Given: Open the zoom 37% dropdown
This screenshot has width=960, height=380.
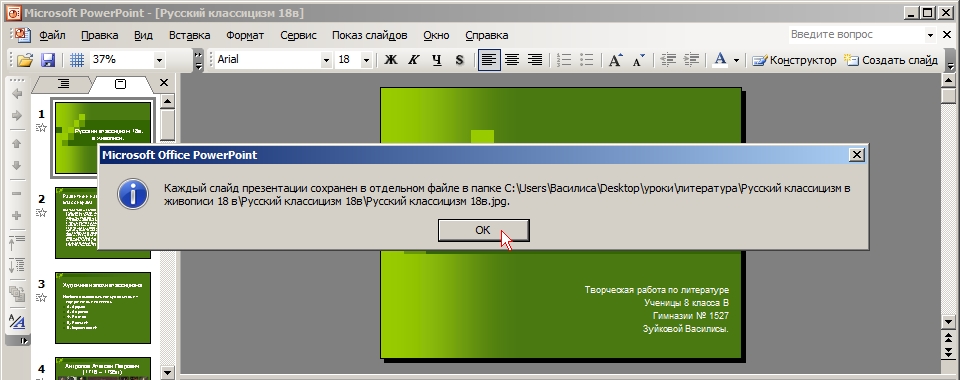Looking at the screenshot, I should tap(159, 60).
